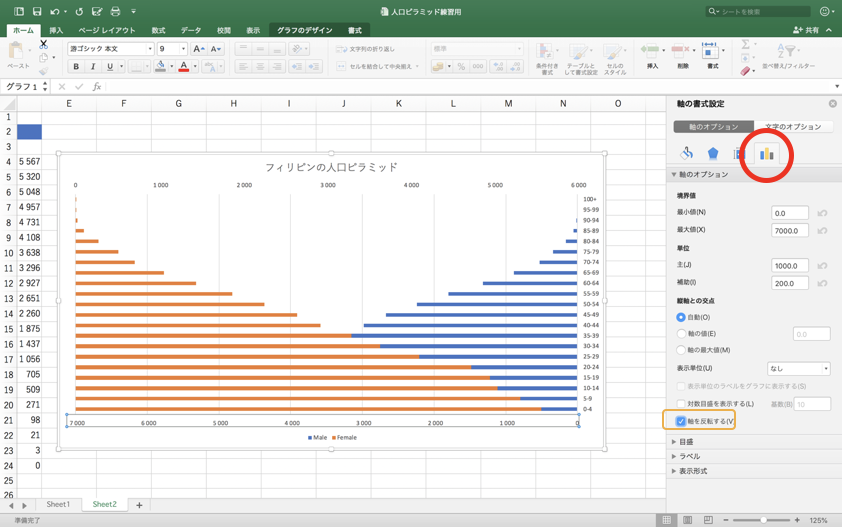This screenshot has height=527, width=842.
Task: Select 軸の最大値(M) radio button
Action: click(681, 350)
